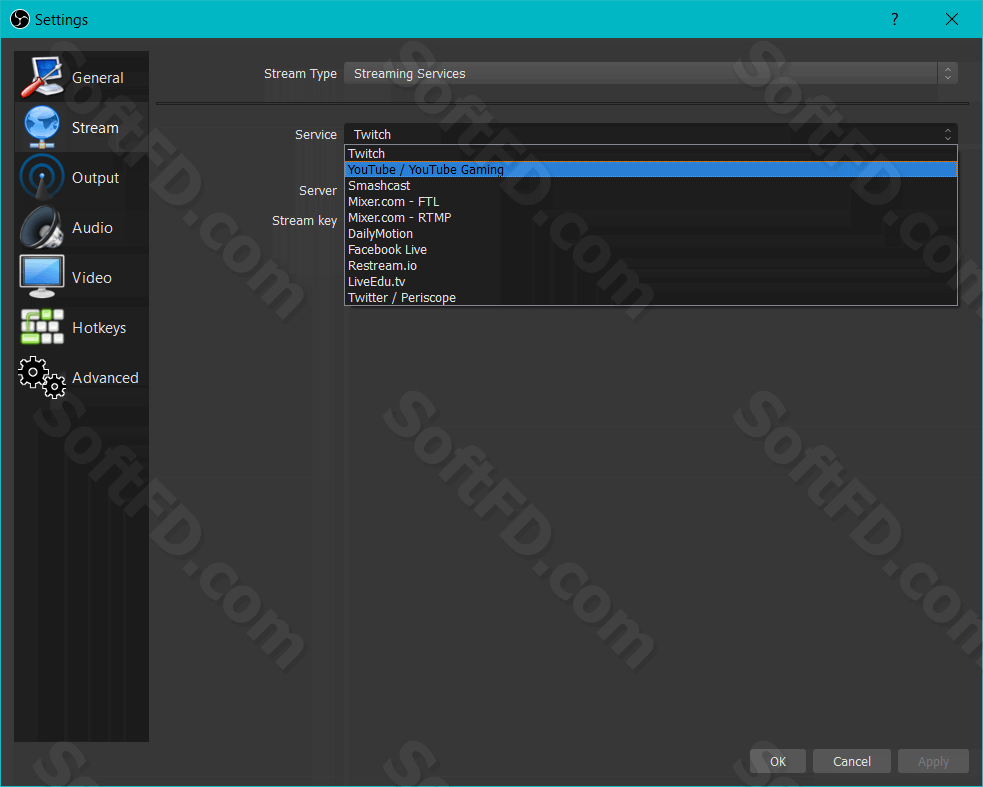Choose Mixer.com - RTMP service

click(651, 218)
